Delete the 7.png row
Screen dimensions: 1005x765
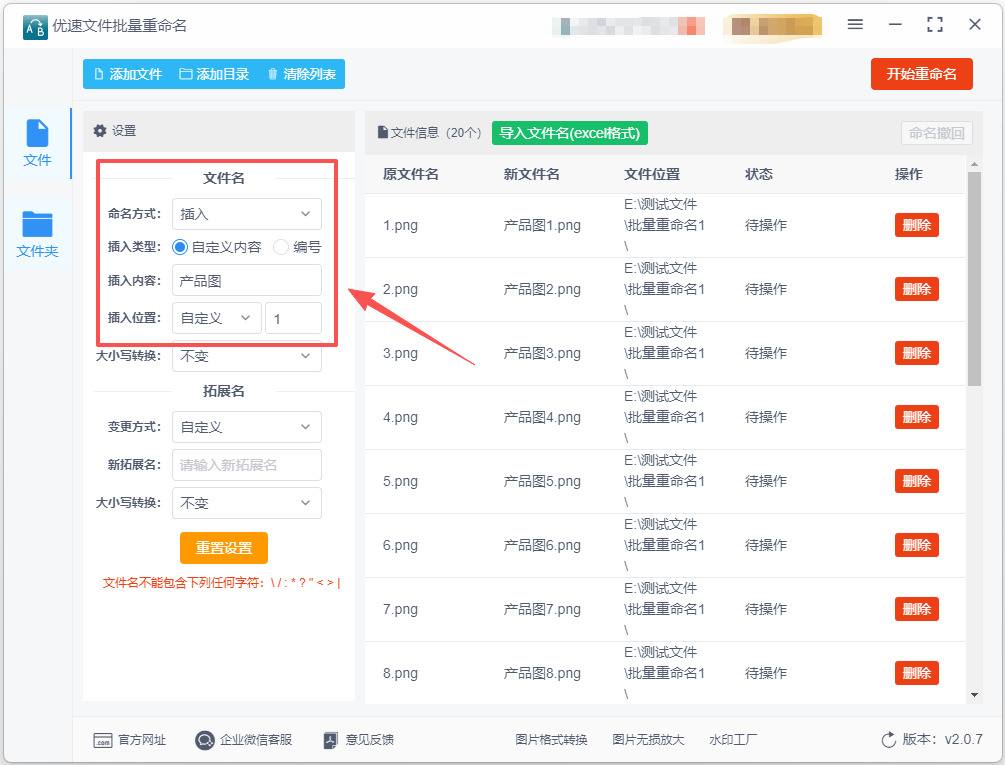(917, 609)
